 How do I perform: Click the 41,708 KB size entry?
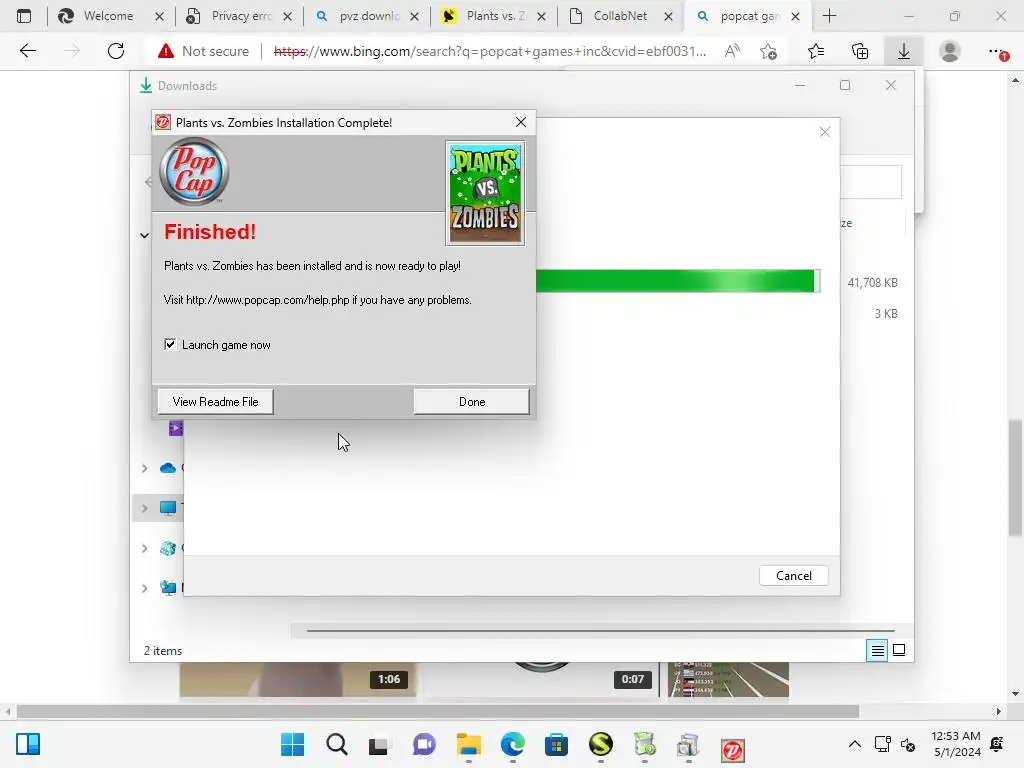(872, 283)
